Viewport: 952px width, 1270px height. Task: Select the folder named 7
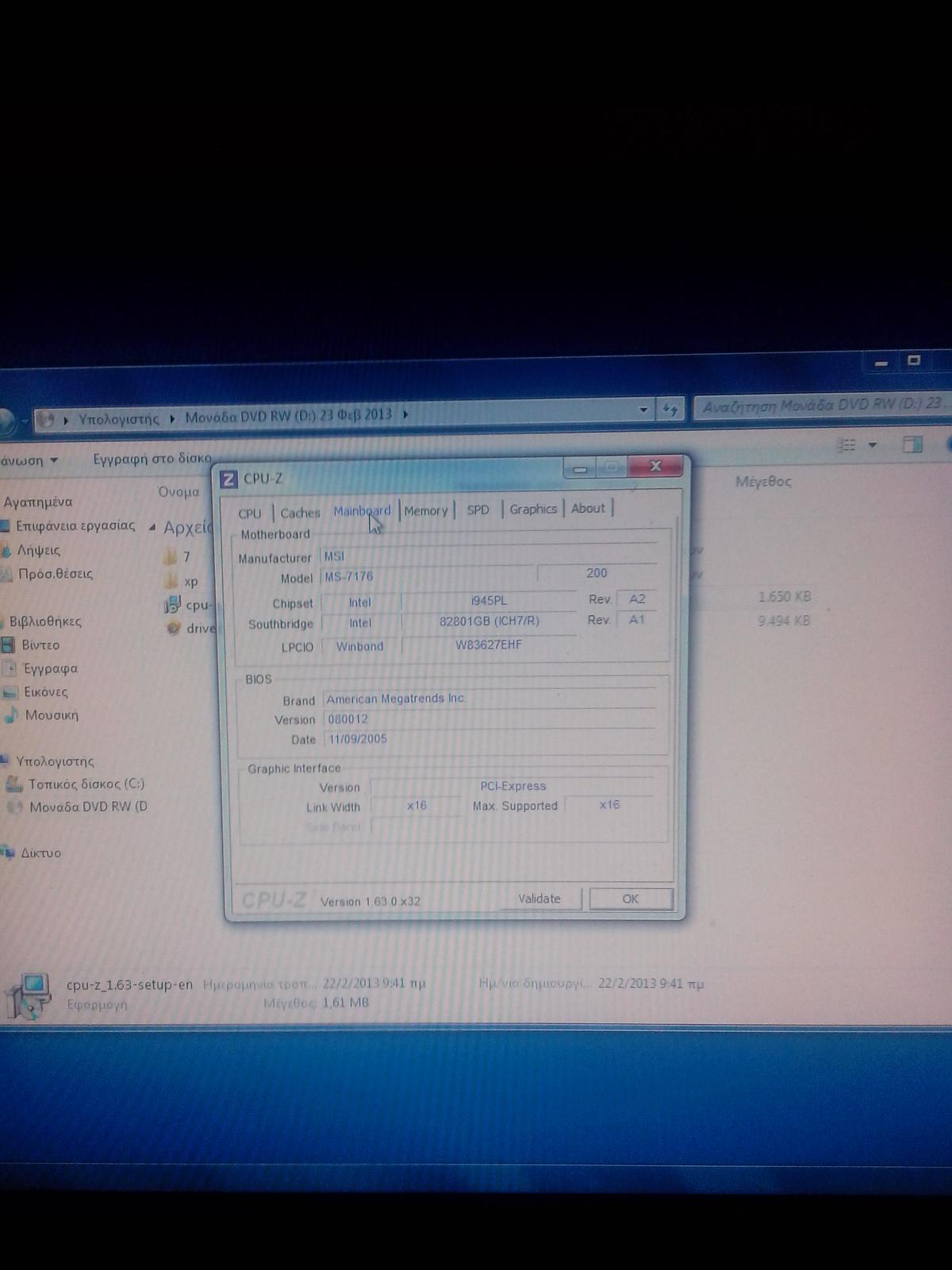pyautogui.click(x=186, y=557)
